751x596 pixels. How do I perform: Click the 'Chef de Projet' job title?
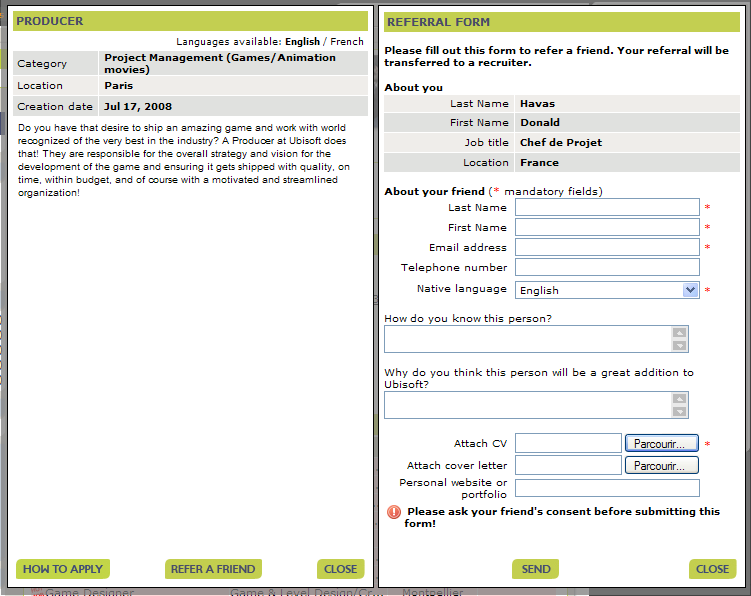pos(561,143)
